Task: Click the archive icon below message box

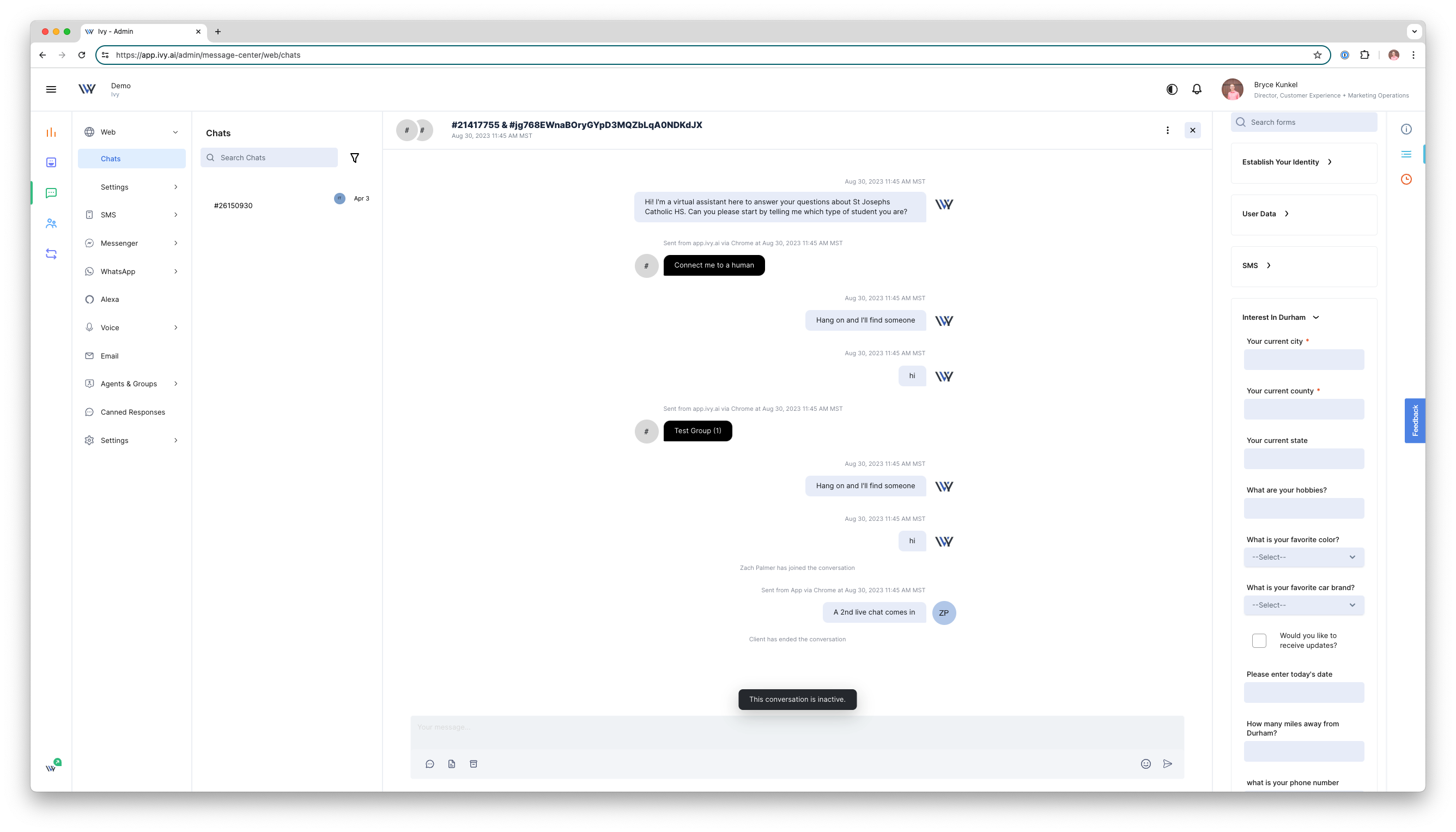Action: (x=473, y=764)
